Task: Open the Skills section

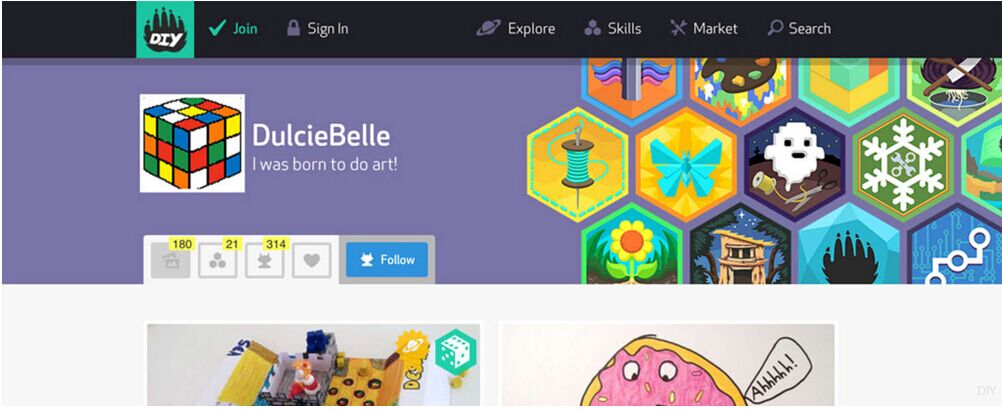Action: 612,29
